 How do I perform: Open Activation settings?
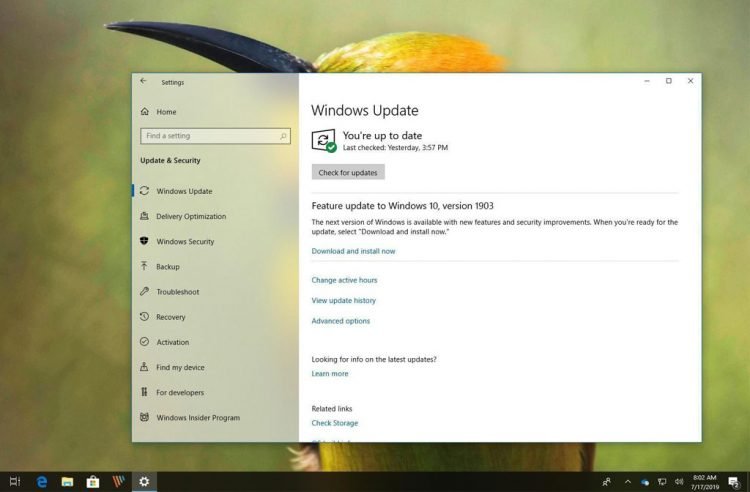[172, 342]
